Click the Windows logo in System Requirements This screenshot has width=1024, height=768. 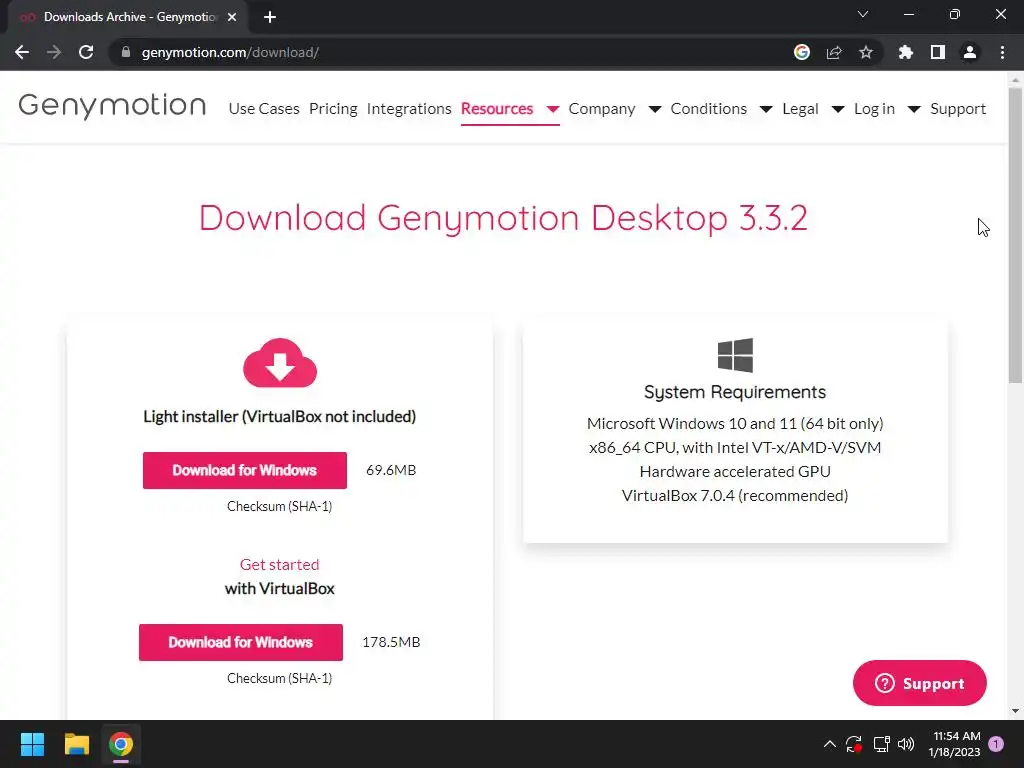pos(735,355)
